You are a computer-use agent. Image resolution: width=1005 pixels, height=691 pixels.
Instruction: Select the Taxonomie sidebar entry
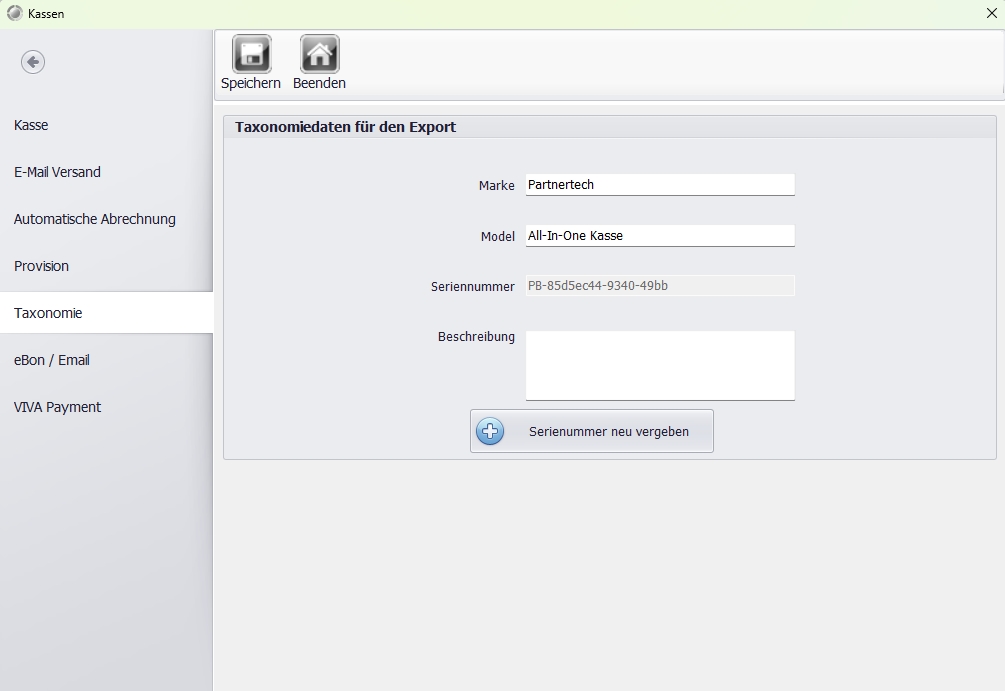48,313
